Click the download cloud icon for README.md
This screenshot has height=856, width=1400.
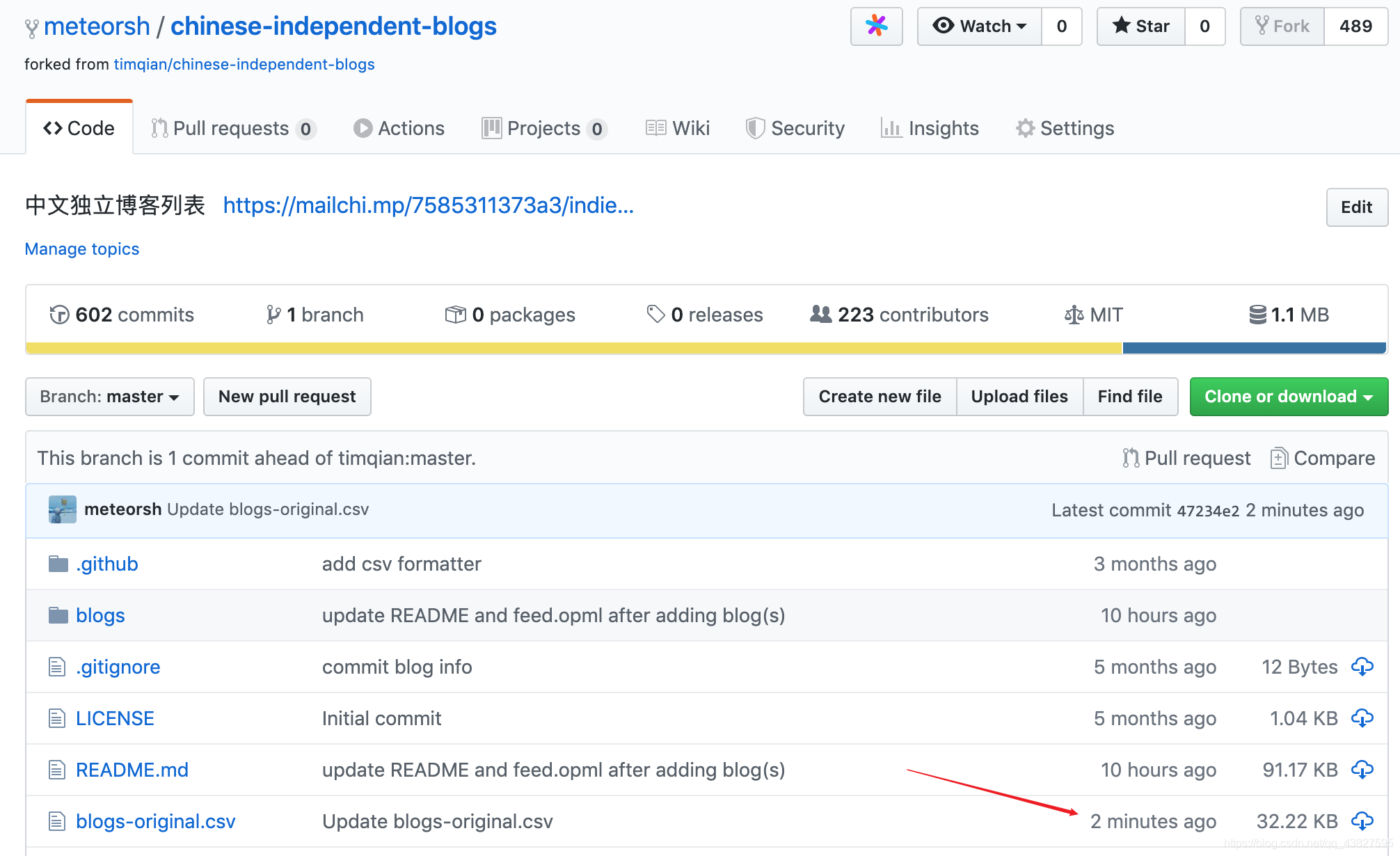[x=1362, y=770]
